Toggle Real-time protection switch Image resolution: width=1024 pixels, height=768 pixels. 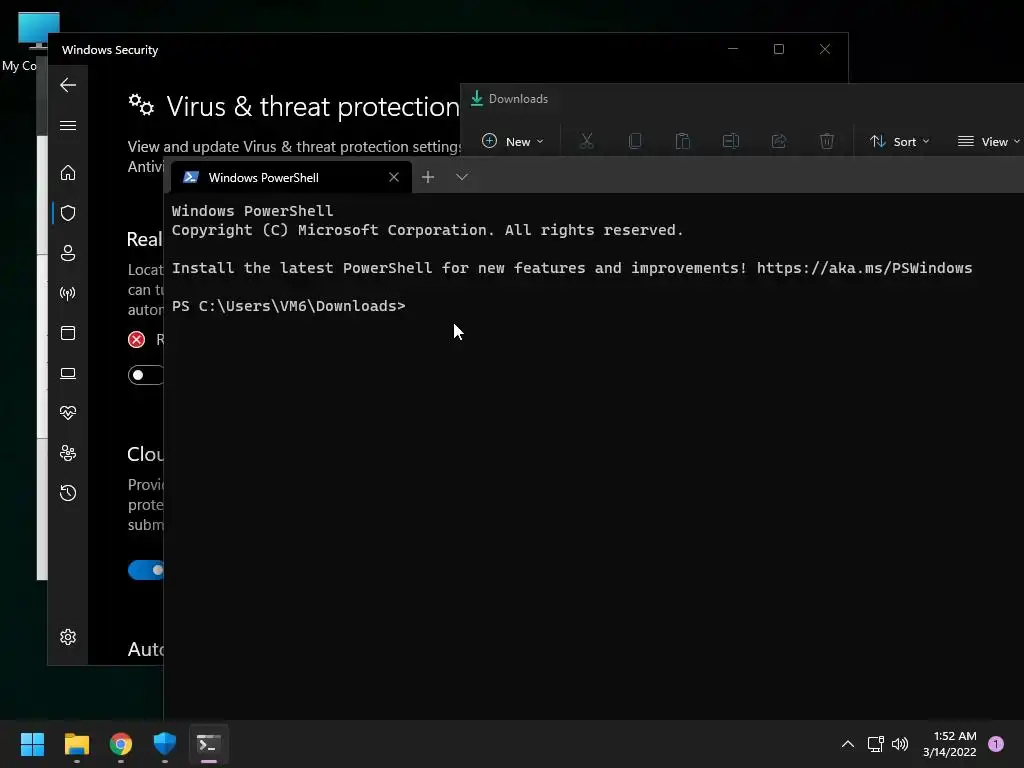pyautogui.click(x=146, y=375)
